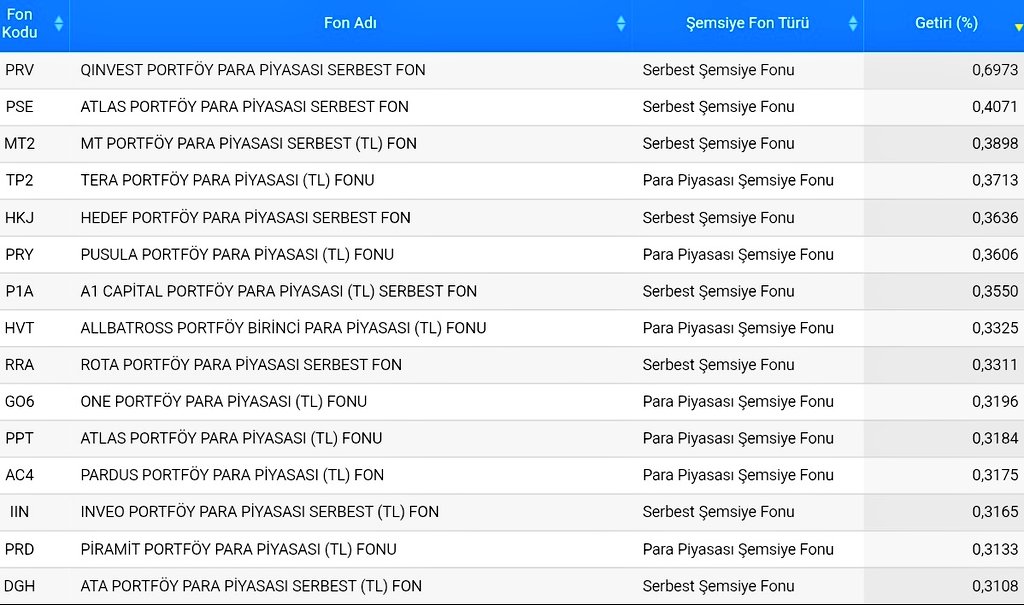Open PUSULA PORTFÖY PARA PİYASASI (TL) FONU
The height and width of the screenshot is (605, 1024).
(x=237, y=255)
